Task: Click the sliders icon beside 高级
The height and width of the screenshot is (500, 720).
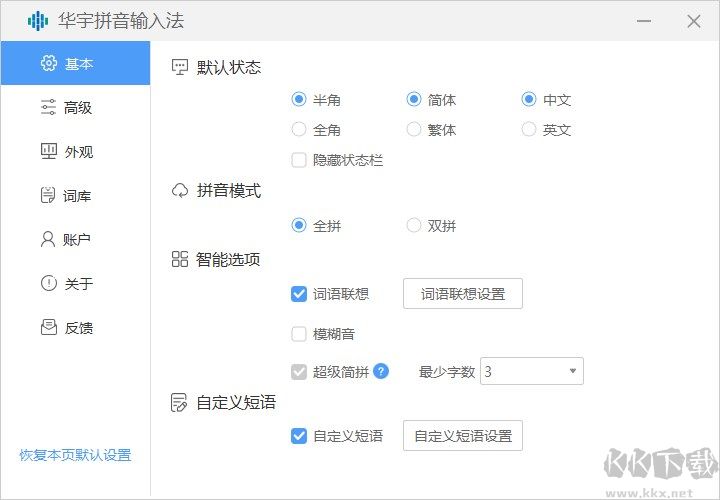Action: (48, 107)
